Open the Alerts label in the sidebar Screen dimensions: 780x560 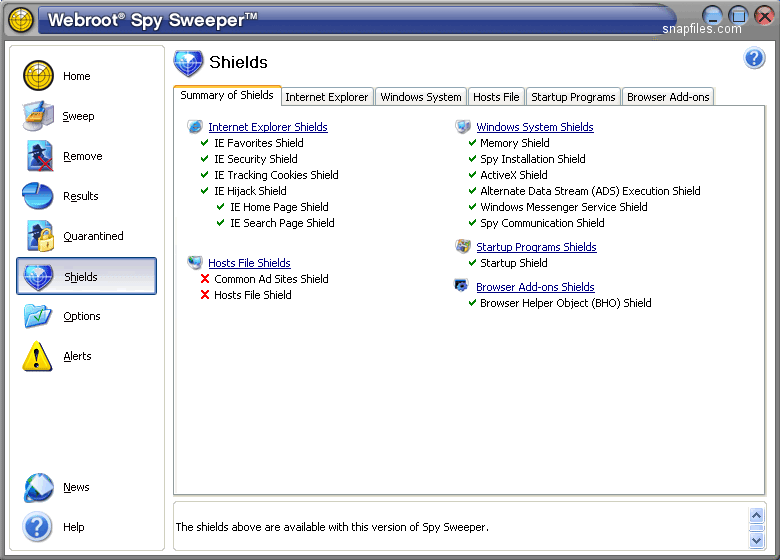click(x=77, y=356)
